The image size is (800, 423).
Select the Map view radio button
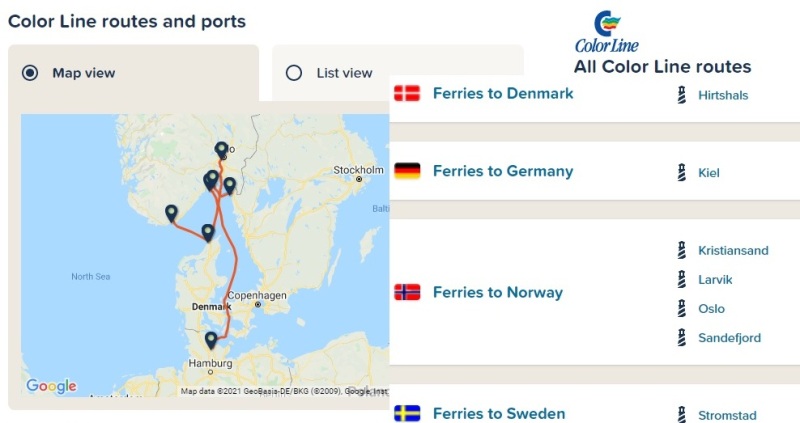pos(30,73)
